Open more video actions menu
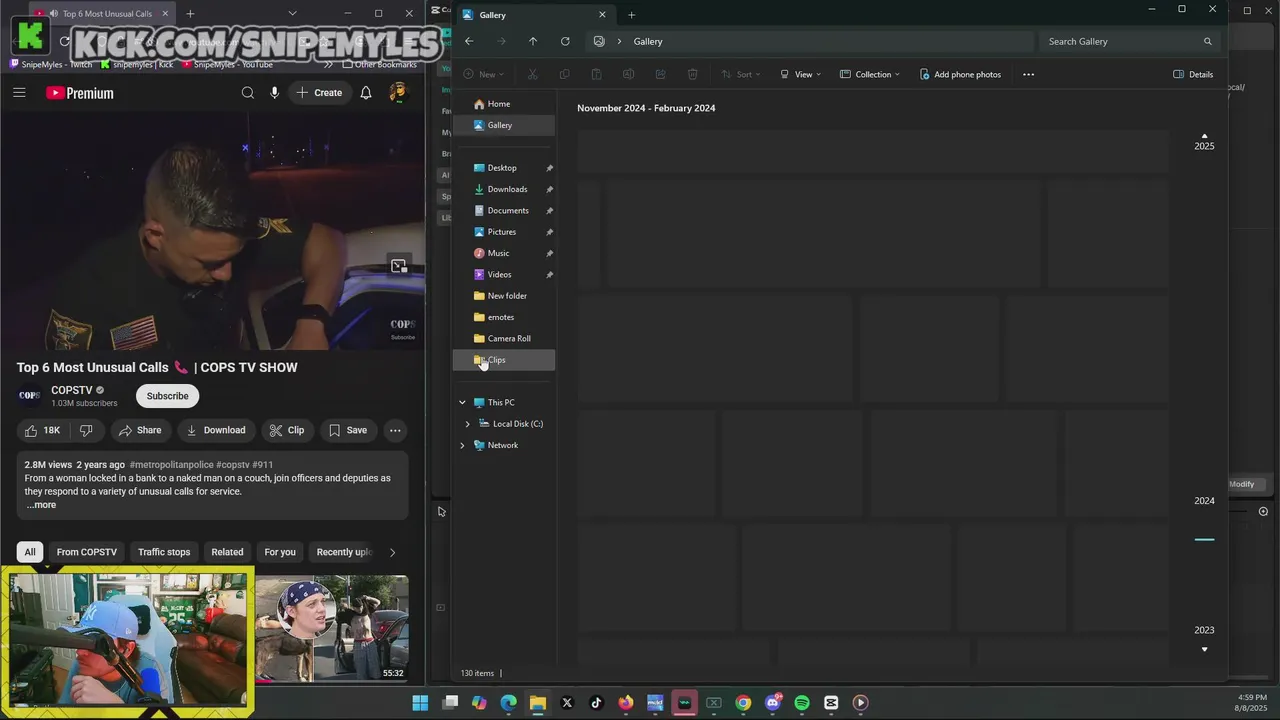The width and height of the screenshot is (1280, 720). [395, 430]
